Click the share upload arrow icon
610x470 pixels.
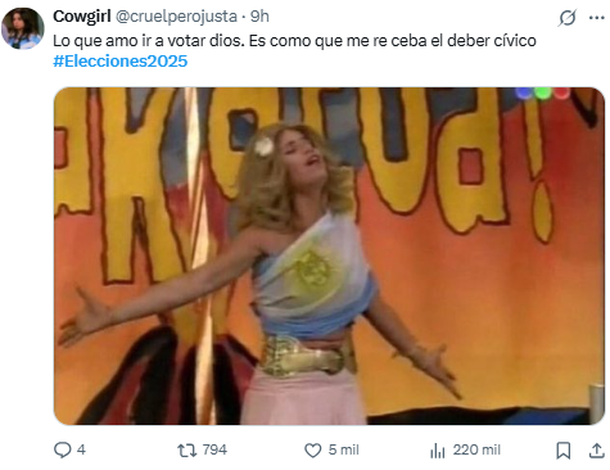coord(596,451)
